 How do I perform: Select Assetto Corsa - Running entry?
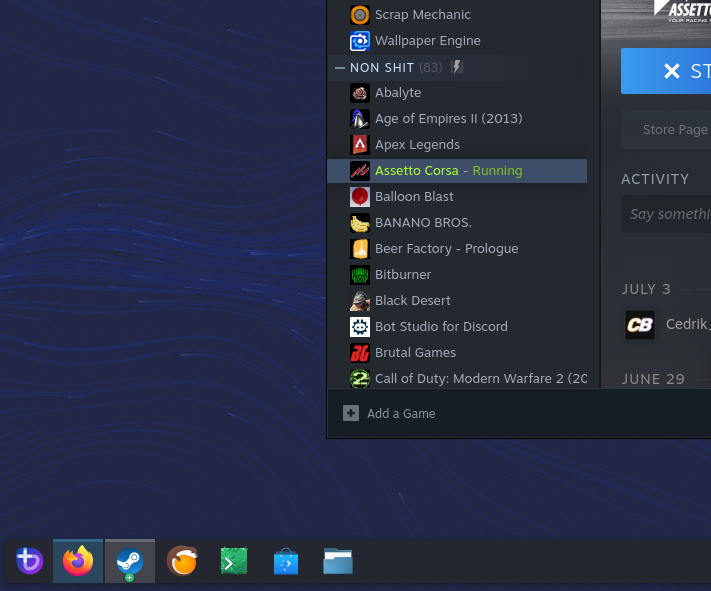[457, 171]
